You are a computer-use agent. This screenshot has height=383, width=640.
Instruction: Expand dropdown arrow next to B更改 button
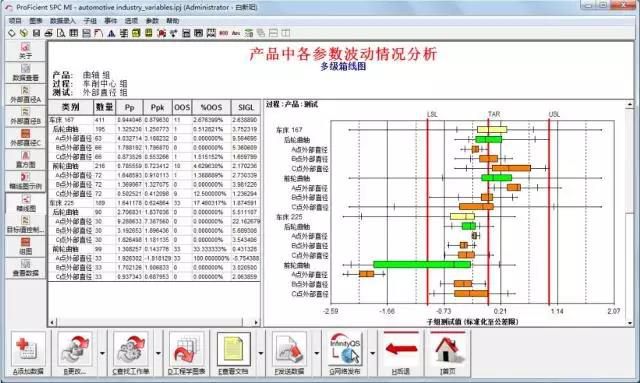(x=102, y=353)
